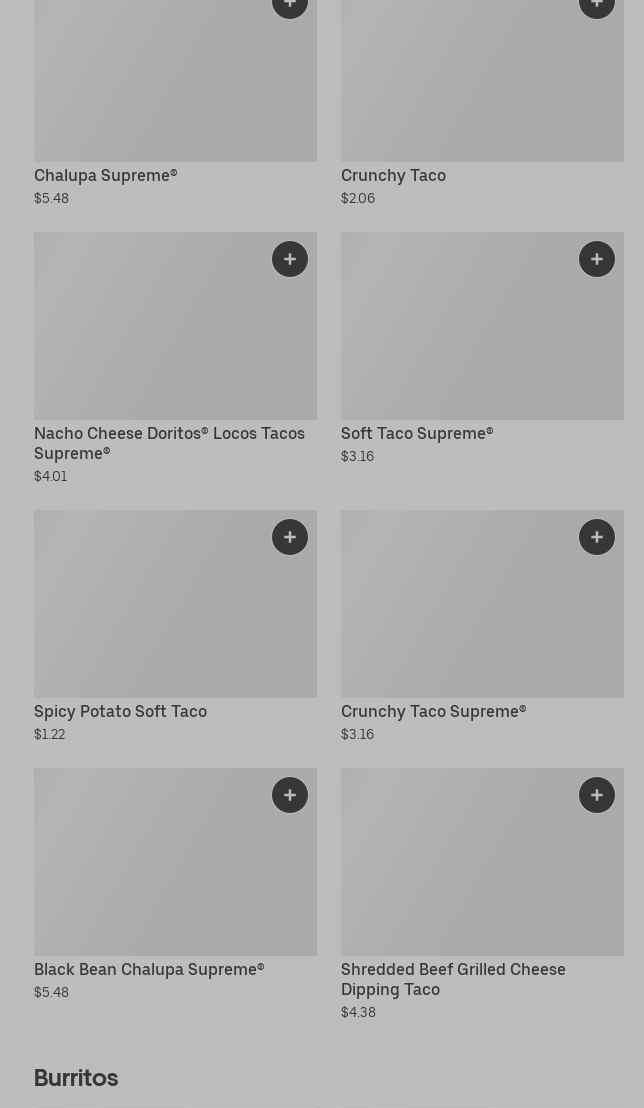Add Crunchy Taco using plus button

(597, 4)
